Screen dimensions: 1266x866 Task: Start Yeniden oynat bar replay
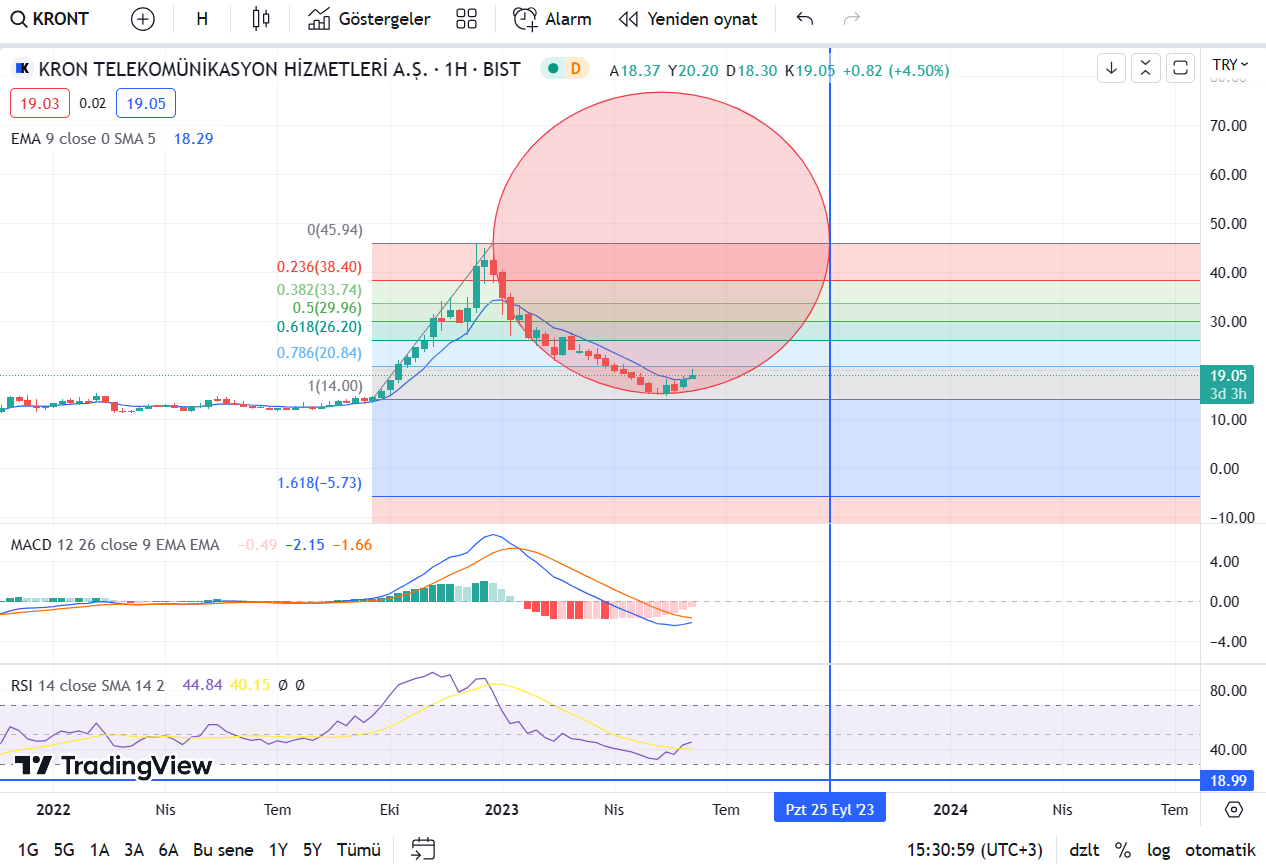click(x=688, y=19)
